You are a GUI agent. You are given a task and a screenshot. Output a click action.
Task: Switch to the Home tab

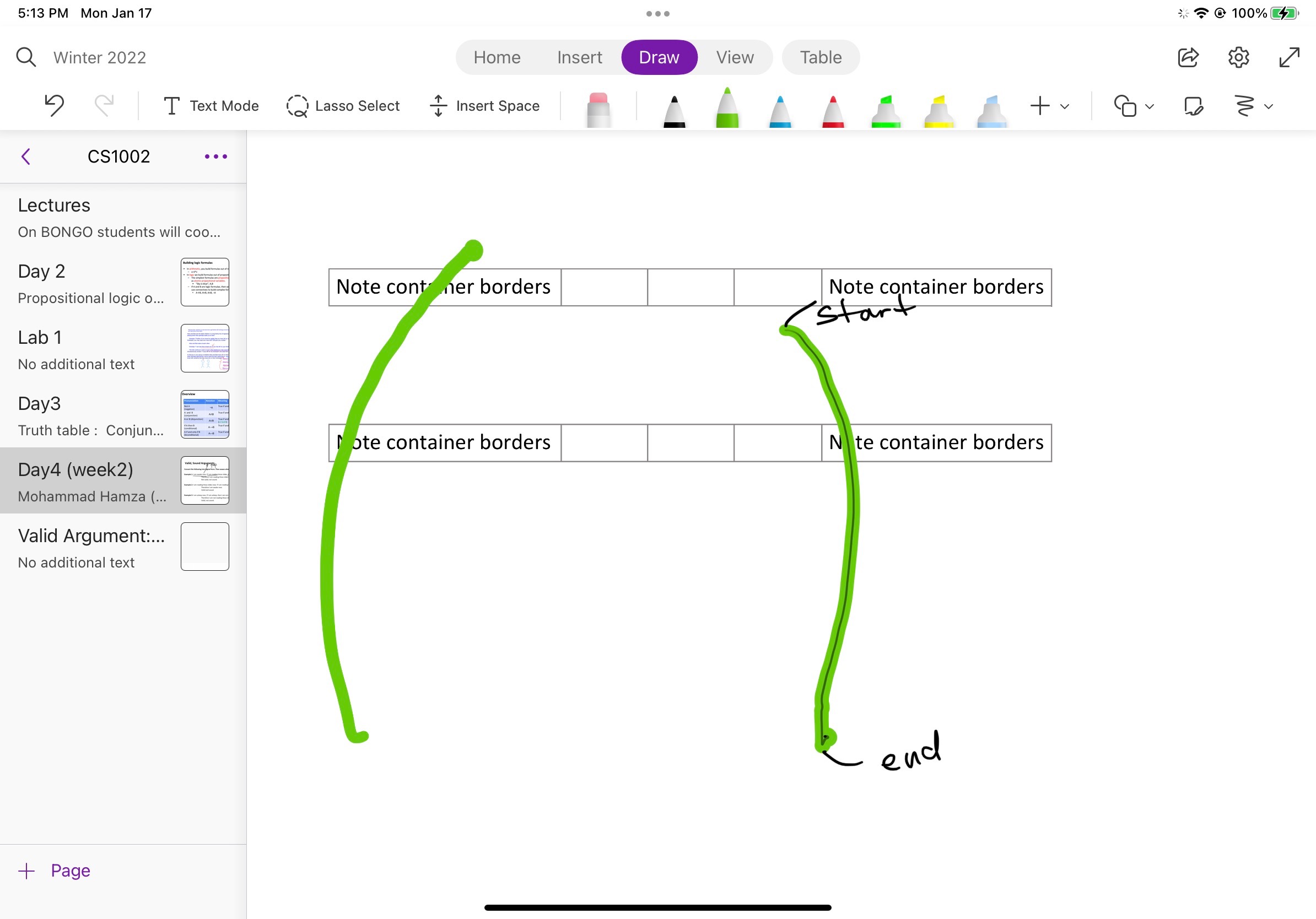click(497, 57)
